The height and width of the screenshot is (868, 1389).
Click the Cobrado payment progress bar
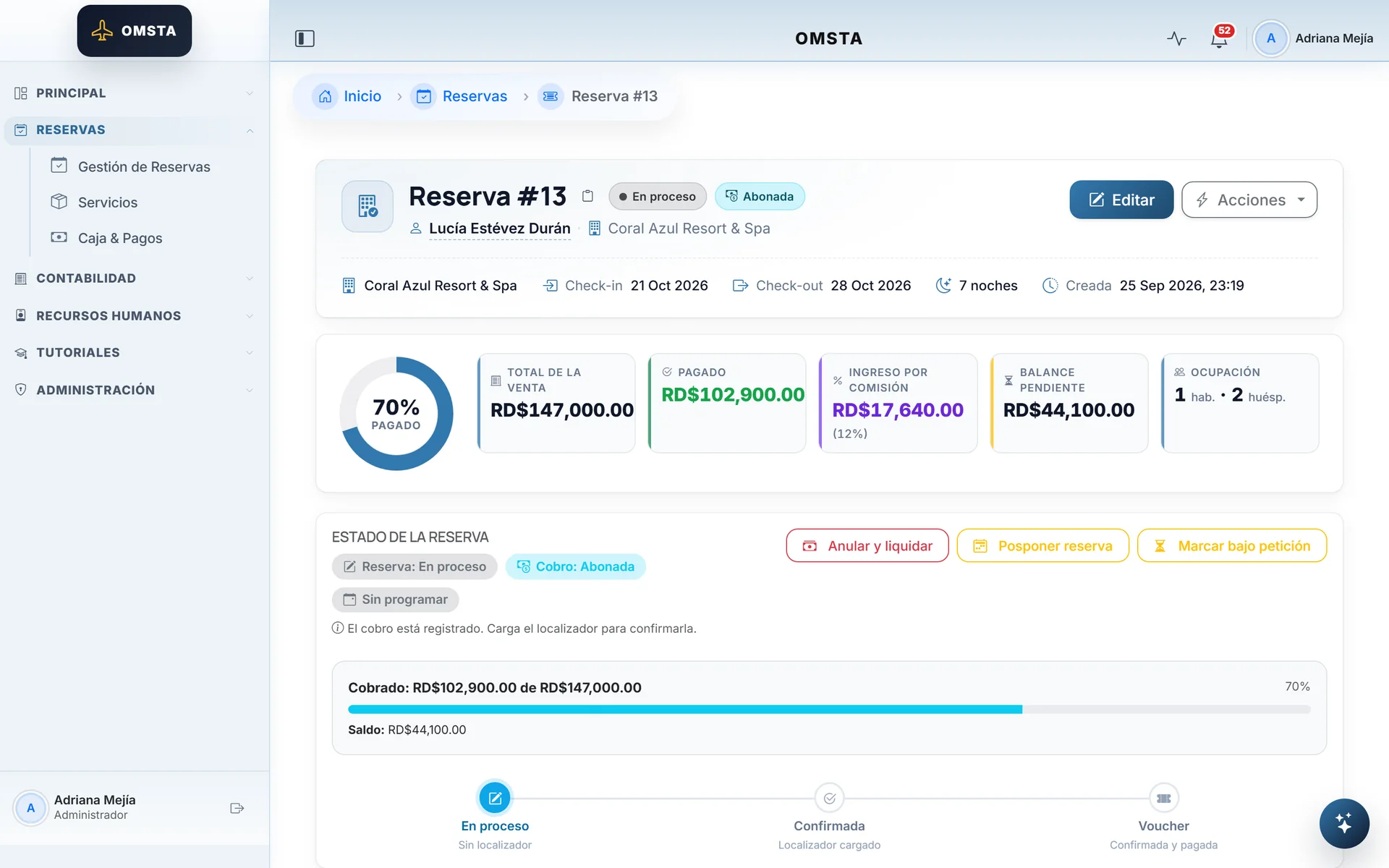click(829, 710)
